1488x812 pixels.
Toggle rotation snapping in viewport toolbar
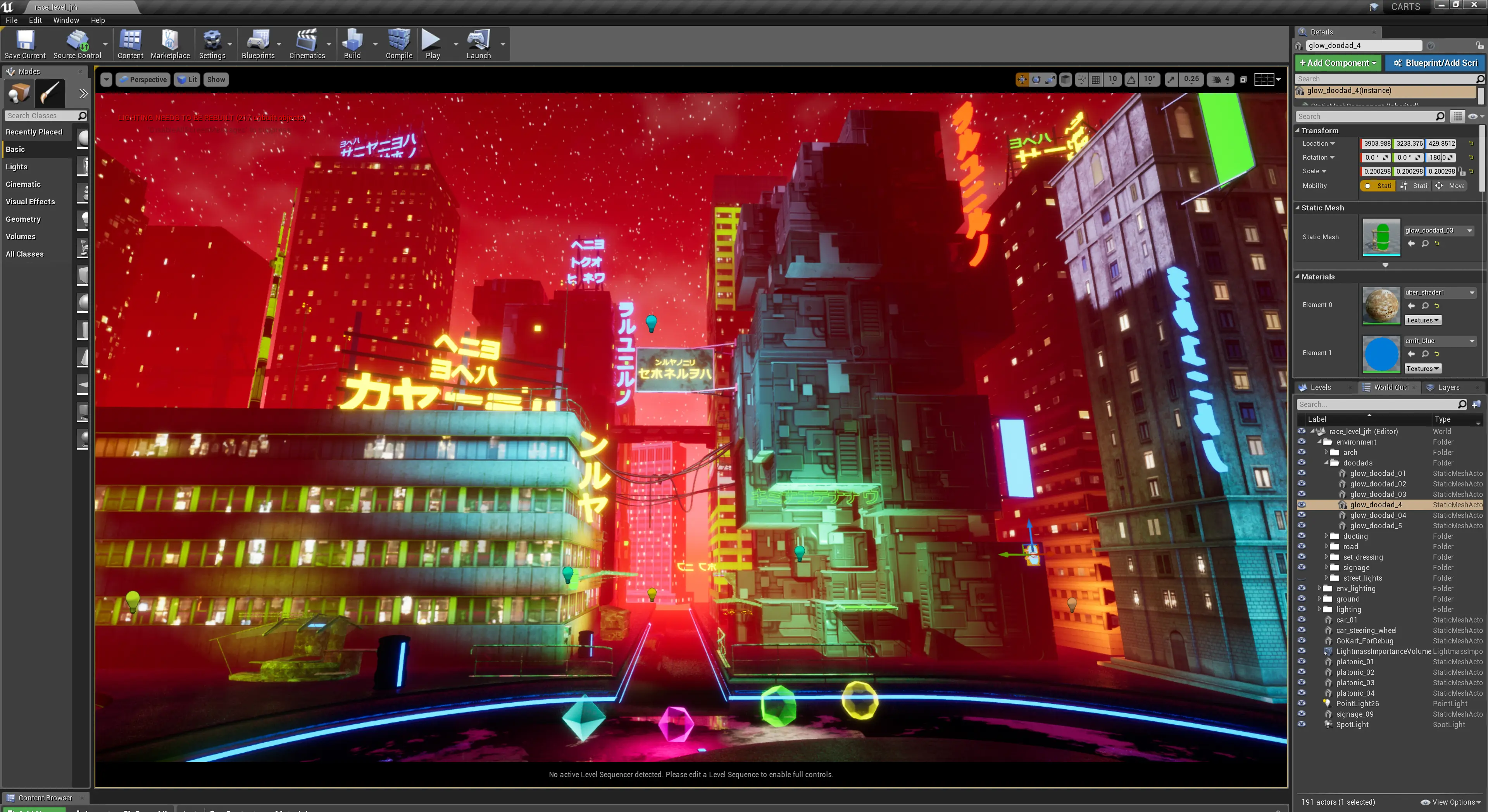click(1131, 80)
